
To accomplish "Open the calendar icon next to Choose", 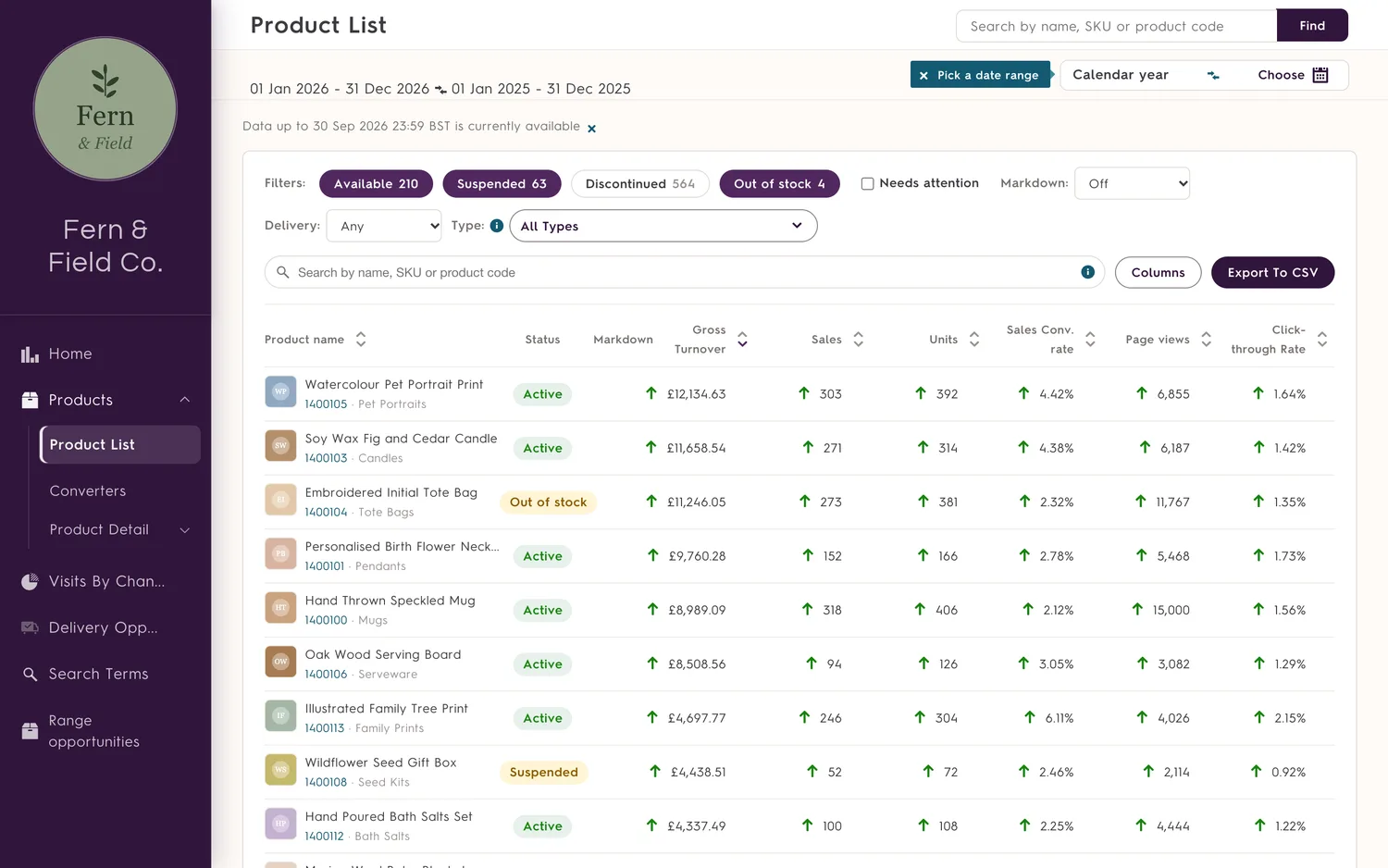I will click(x=1320, y=75).
